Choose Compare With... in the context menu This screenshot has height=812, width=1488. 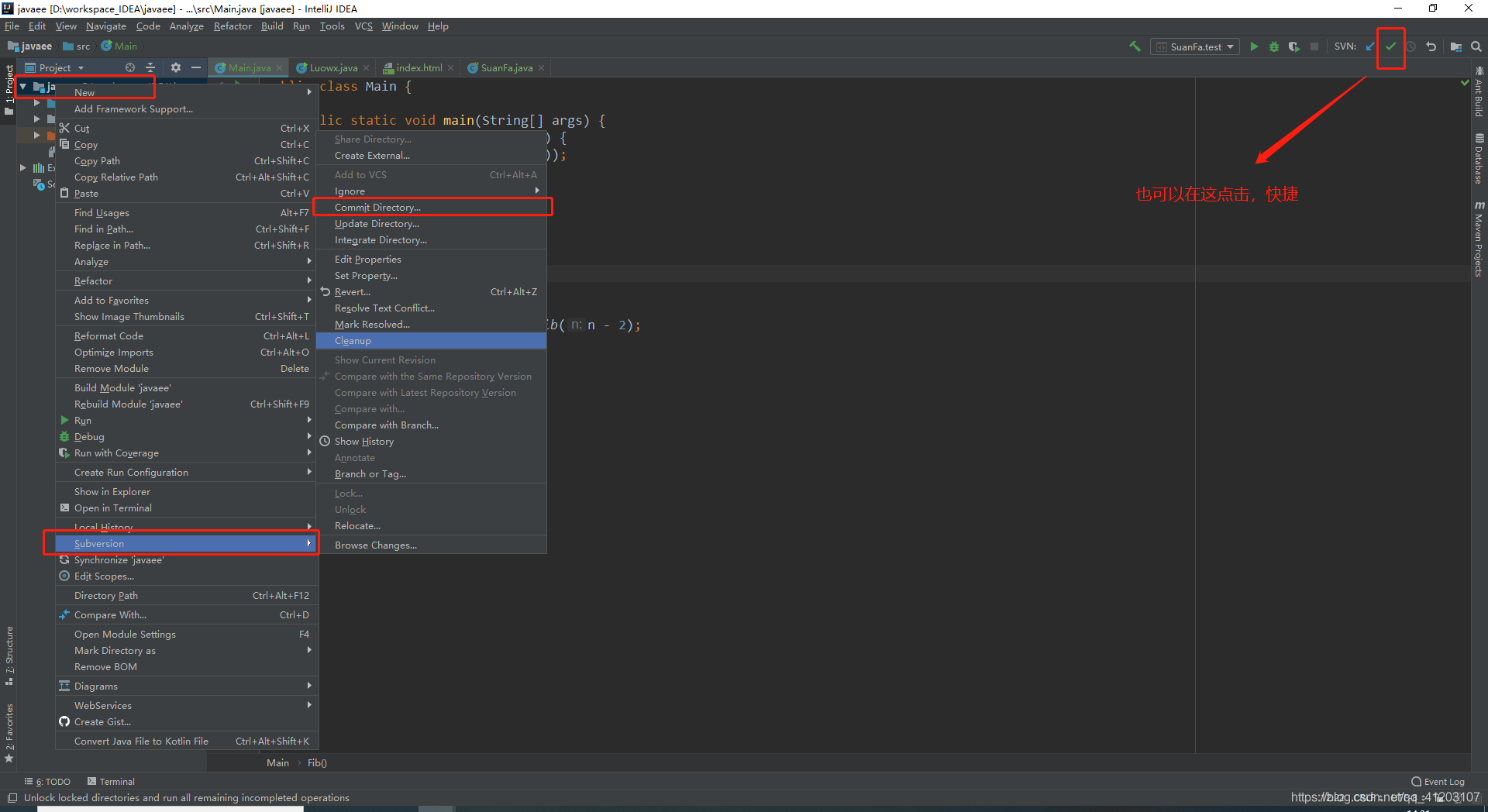(x=186, y=615)
